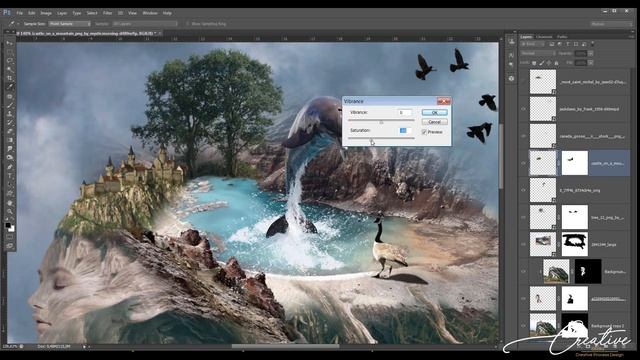Click lock transparent pixels icon
The image size is (640, 360).
(x=534, y=63)
